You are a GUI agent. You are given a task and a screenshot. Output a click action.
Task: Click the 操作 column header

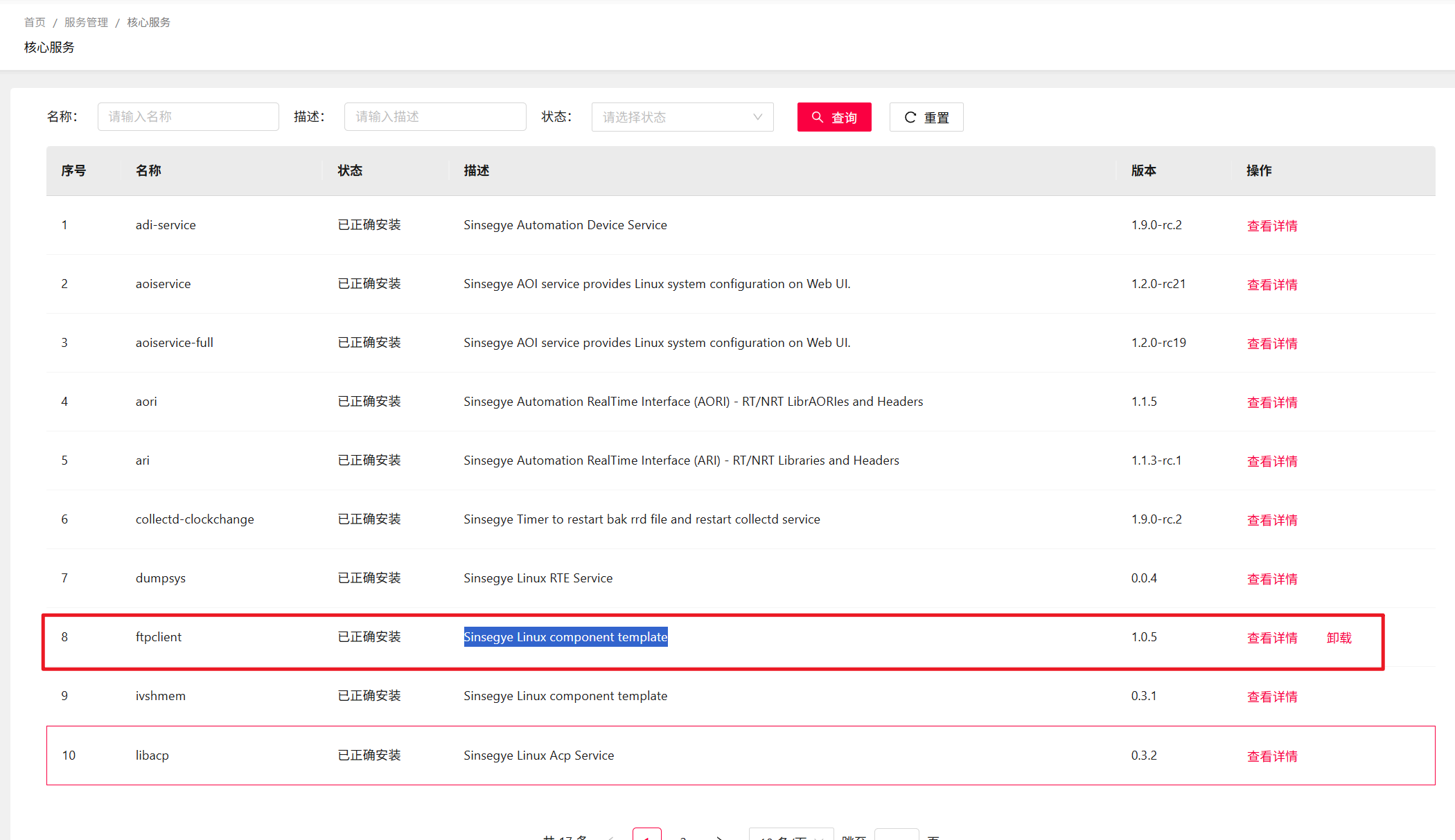pos(1259,170)
